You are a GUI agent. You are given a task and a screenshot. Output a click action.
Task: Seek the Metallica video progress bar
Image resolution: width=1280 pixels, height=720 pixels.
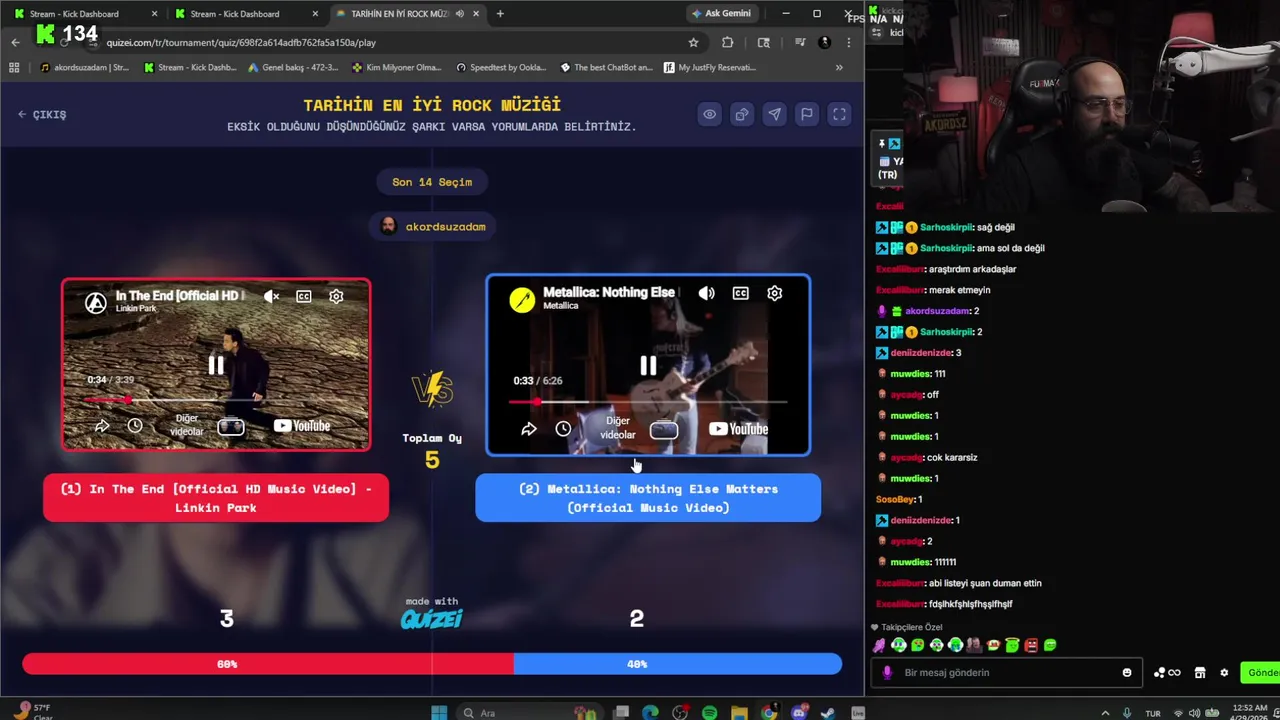coord(648,402)
